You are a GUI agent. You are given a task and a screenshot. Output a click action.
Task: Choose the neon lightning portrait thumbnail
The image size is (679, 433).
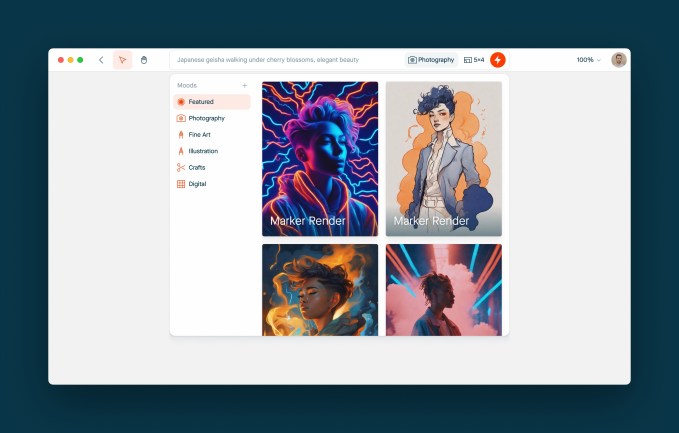320,159
